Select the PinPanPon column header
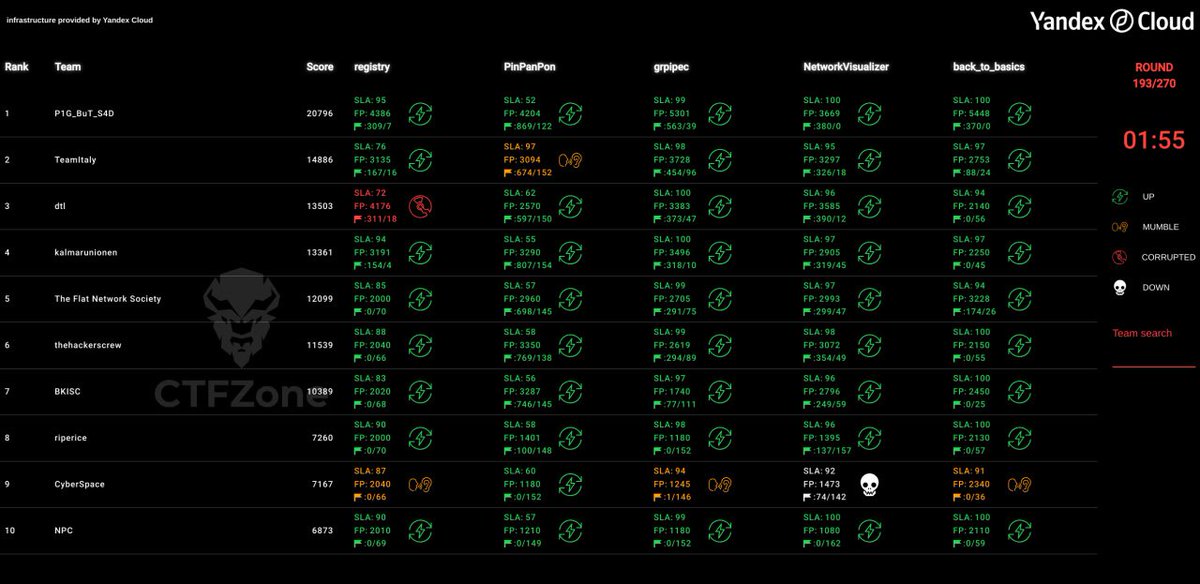Viewport: 1200px width, 584px height. coord(529,67)
